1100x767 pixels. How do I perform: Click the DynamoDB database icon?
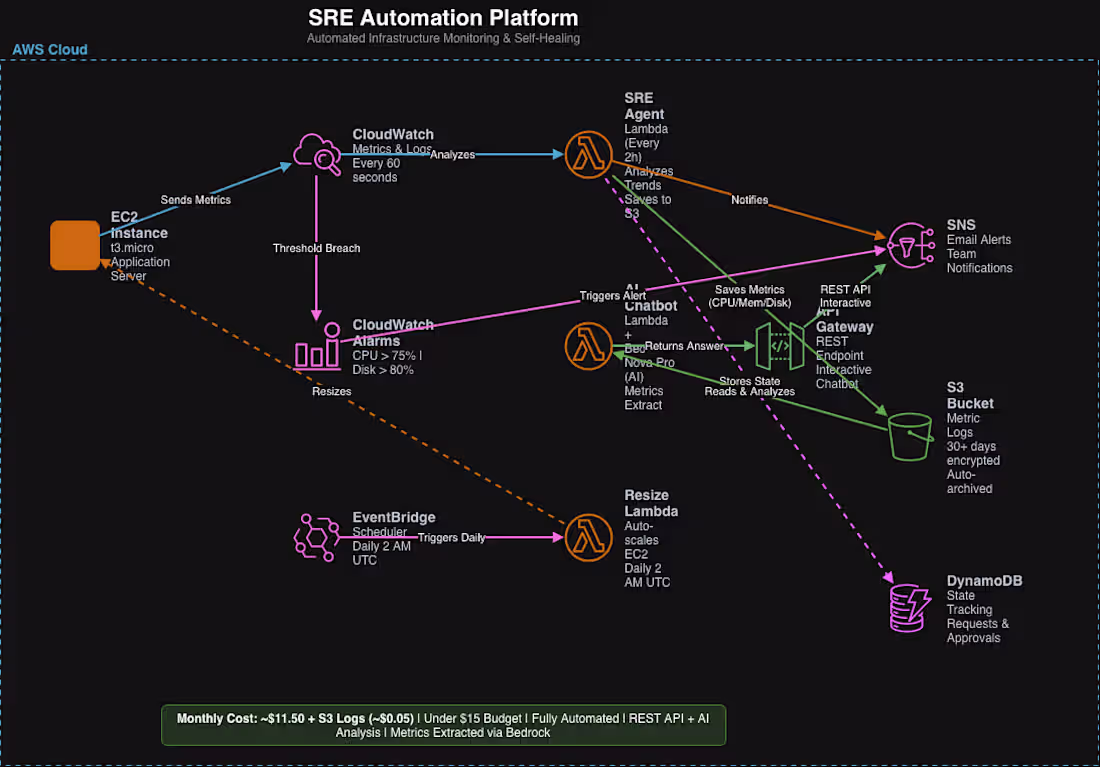click(910, 608)
